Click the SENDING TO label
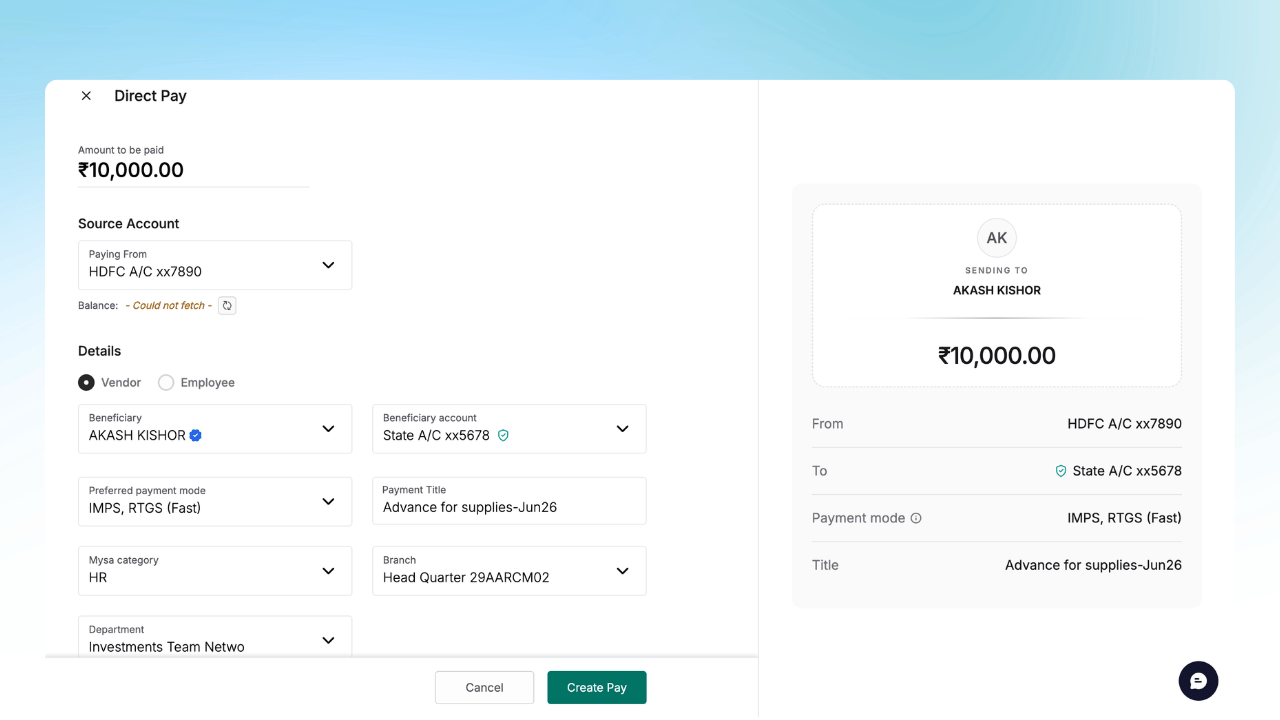Viewport: 1280px width, 720px height. point(997,270)
